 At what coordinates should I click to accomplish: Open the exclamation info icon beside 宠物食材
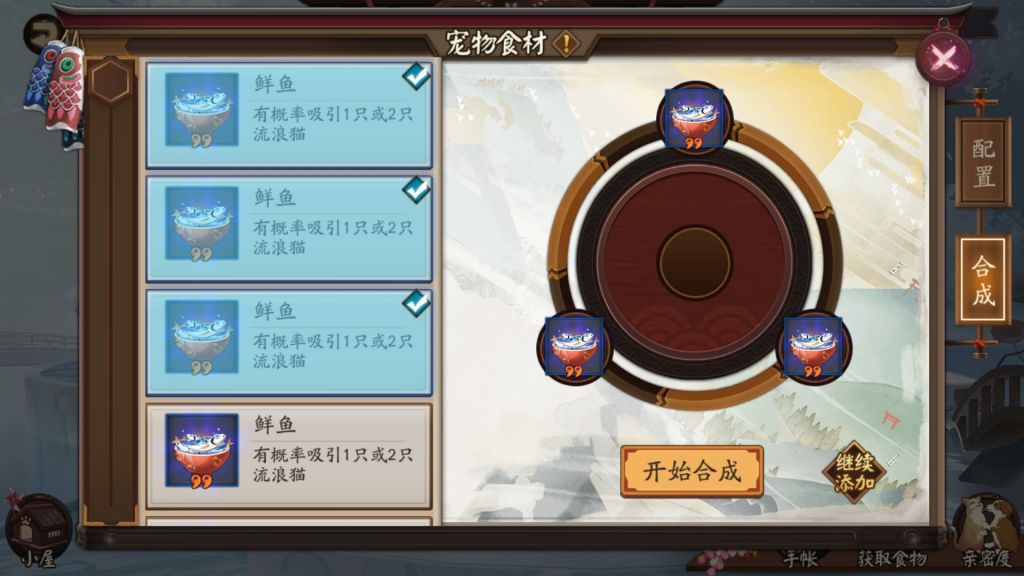pos(566,44)
